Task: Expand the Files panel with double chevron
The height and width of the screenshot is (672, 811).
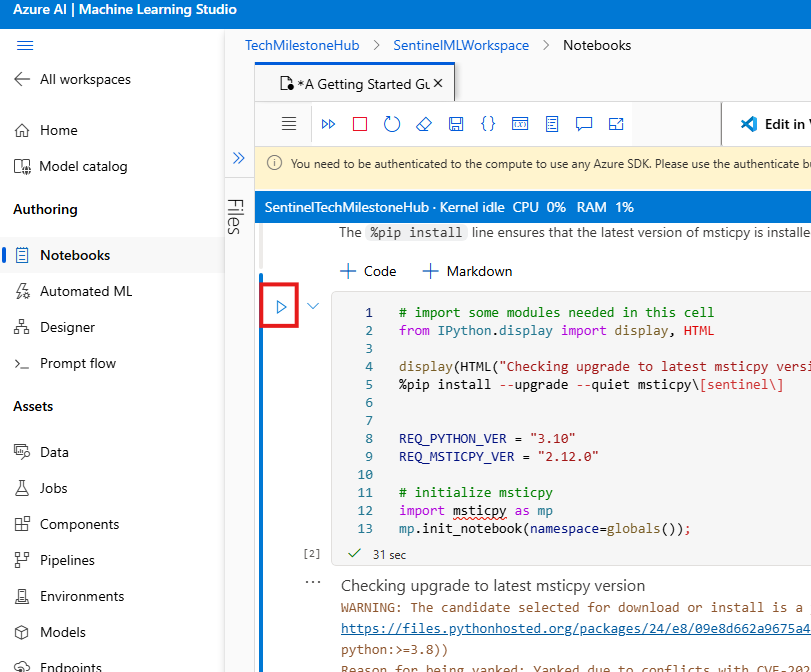Action: coord(238,158)
